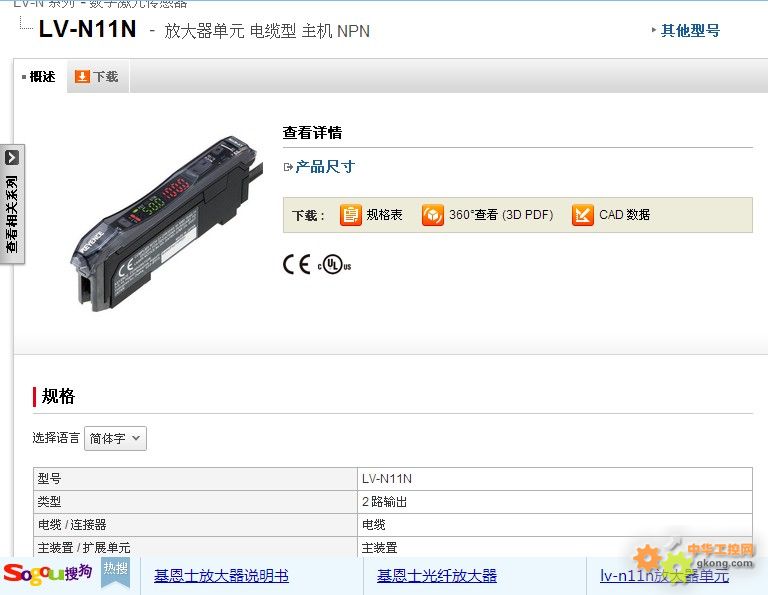768x595 pixels.
Task: Click the Sogou search logo
Action: pos(48,573)
